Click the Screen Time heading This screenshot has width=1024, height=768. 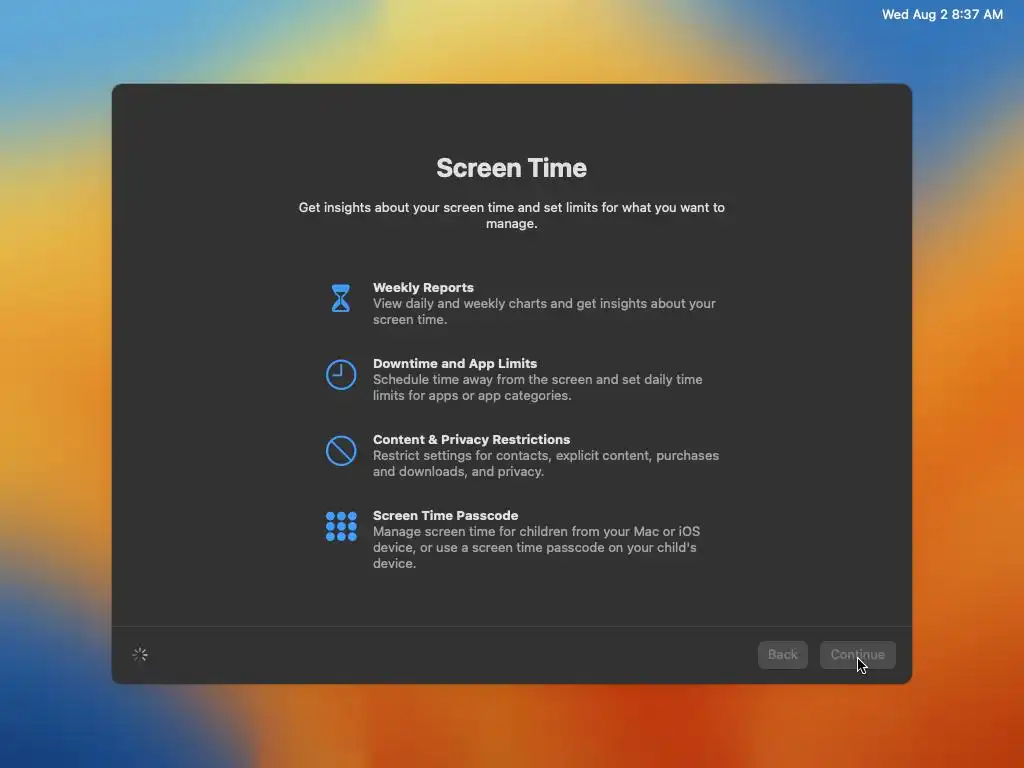pos(511,168)
